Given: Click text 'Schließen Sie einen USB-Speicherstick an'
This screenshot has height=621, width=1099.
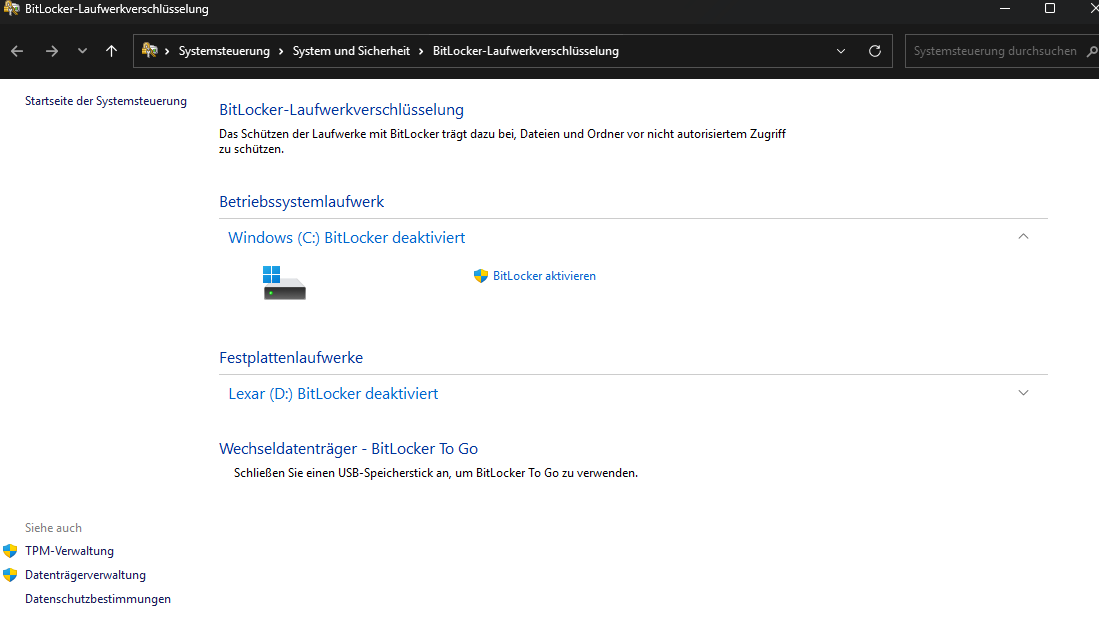Looking at the screenshot, I should tap(341, 473).
